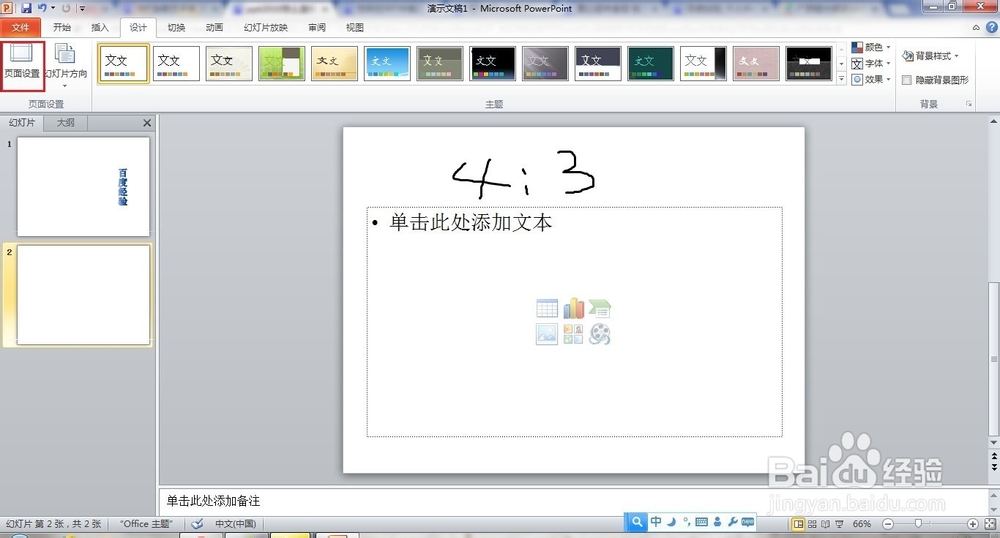Close the slides/outline pane
Image resolution: width=1000 pixels, height=538 pixels.
147,123
